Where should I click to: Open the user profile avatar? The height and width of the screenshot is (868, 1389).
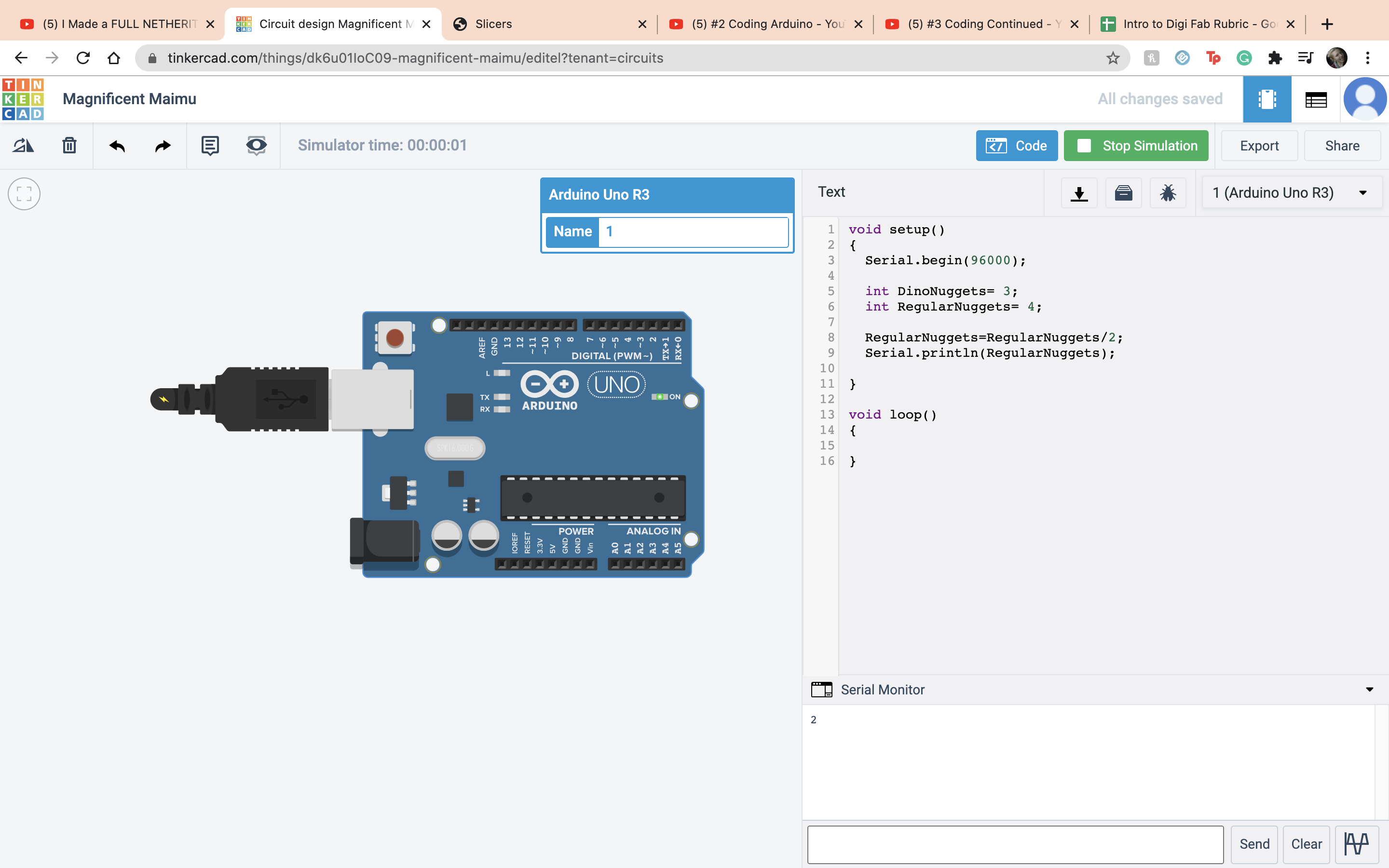point(1365,99)
